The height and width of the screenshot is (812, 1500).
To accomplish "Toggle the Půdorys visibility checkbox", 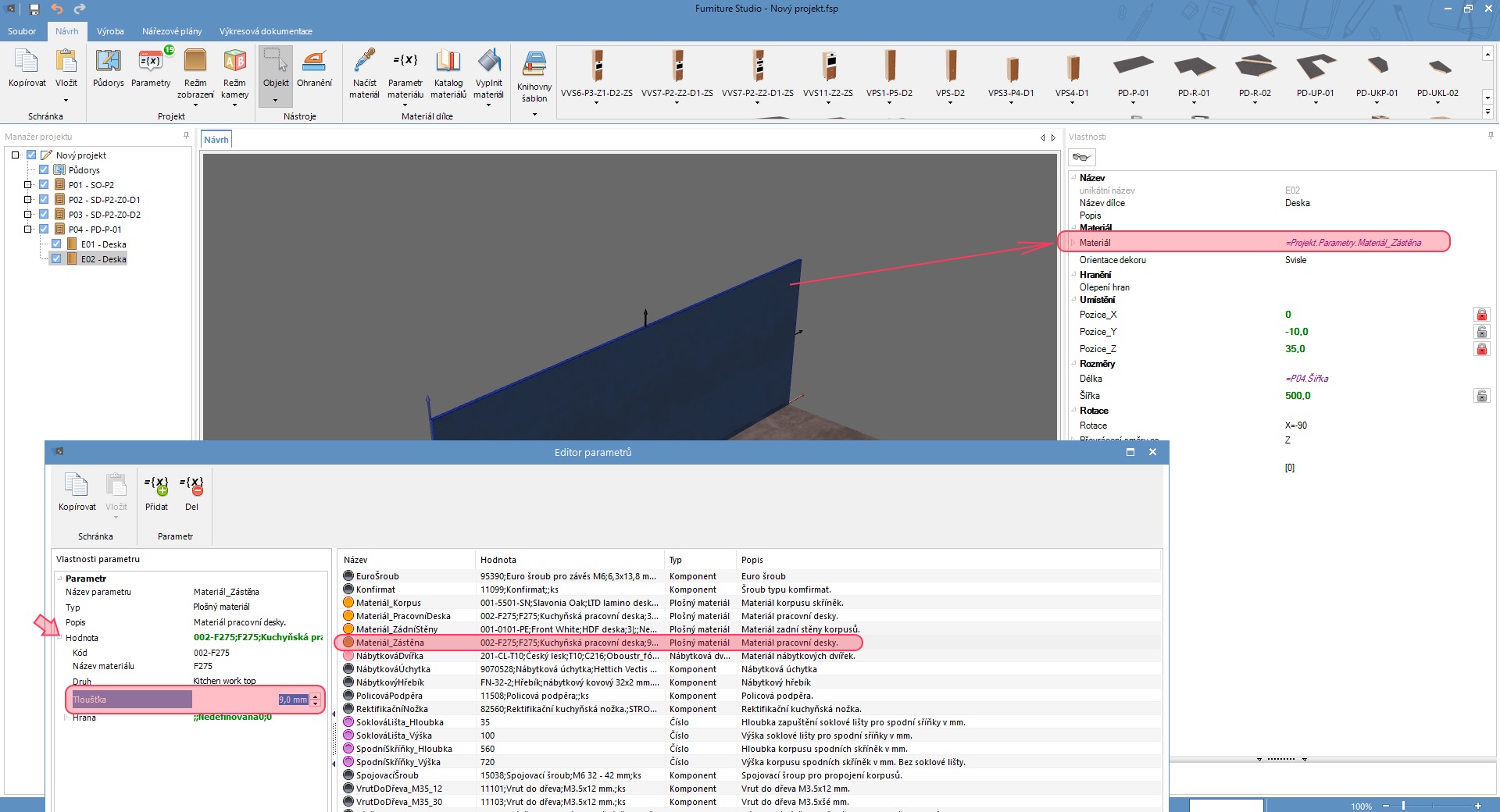I will coord(45,170).
